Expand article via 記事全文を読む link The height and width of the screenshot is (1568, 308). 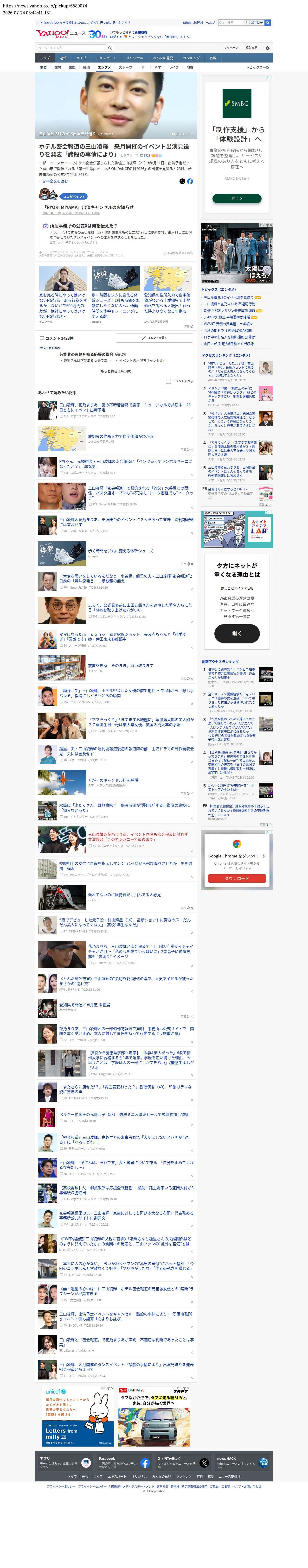coord(54,181)
